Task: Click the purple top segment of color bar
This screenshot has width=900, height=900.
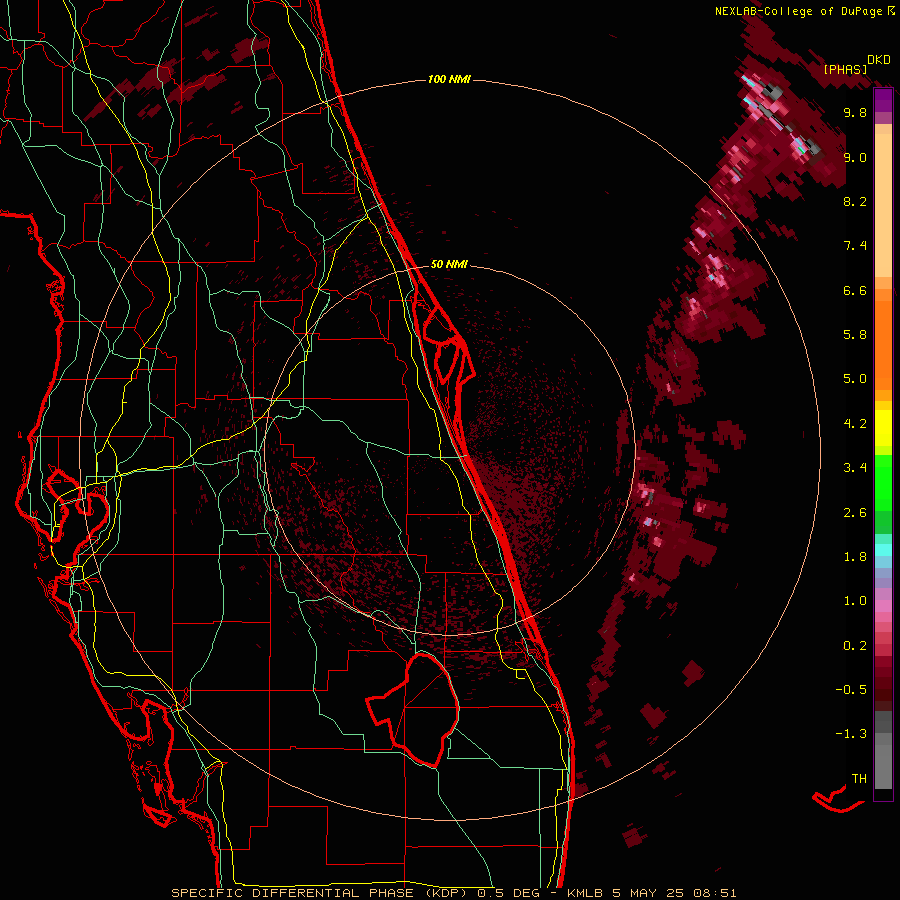Action: pyautogui.click(x=883, y=100)
